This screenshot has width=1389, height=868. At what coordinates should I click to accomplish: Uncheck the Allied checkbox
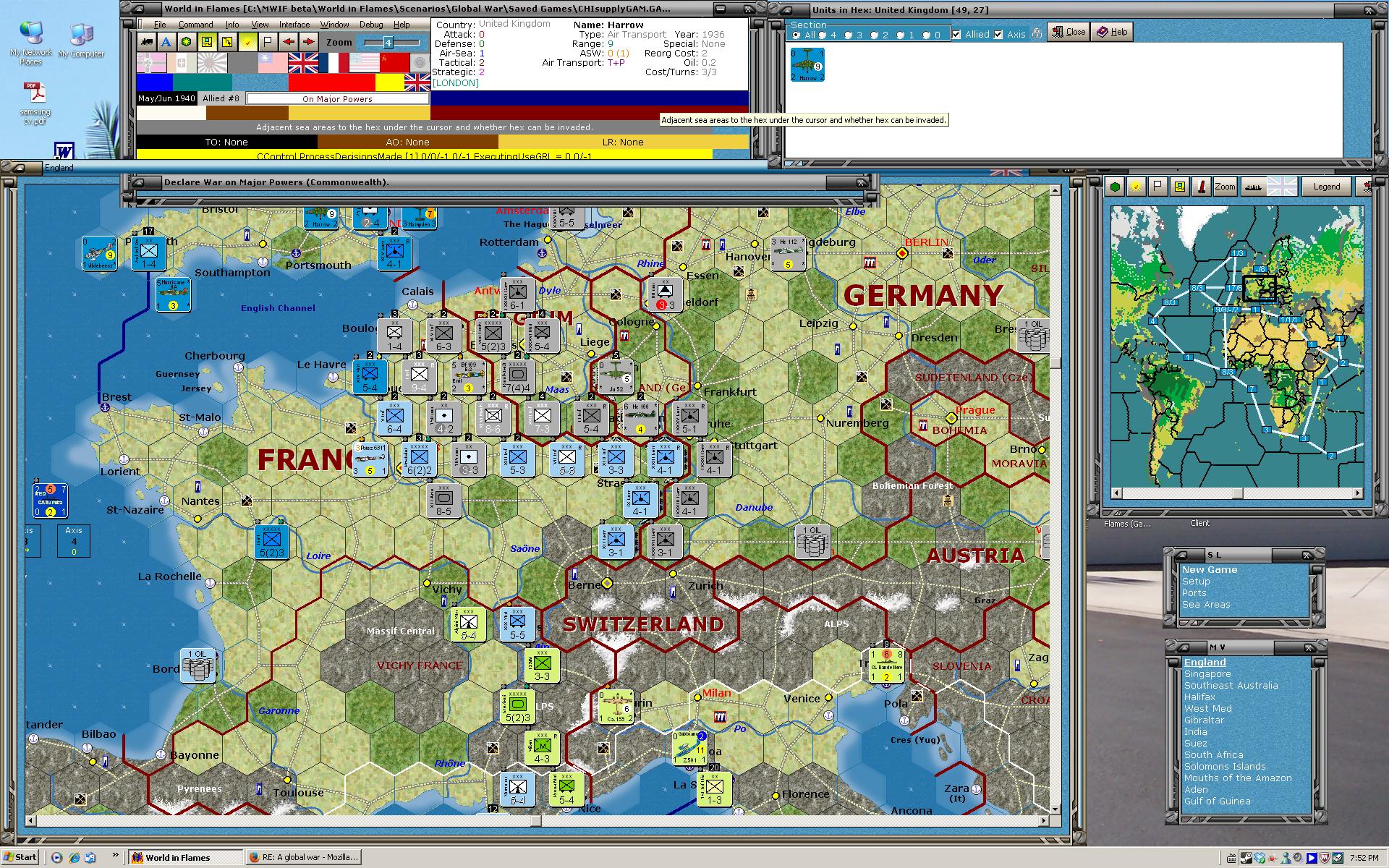coord(957,35)
